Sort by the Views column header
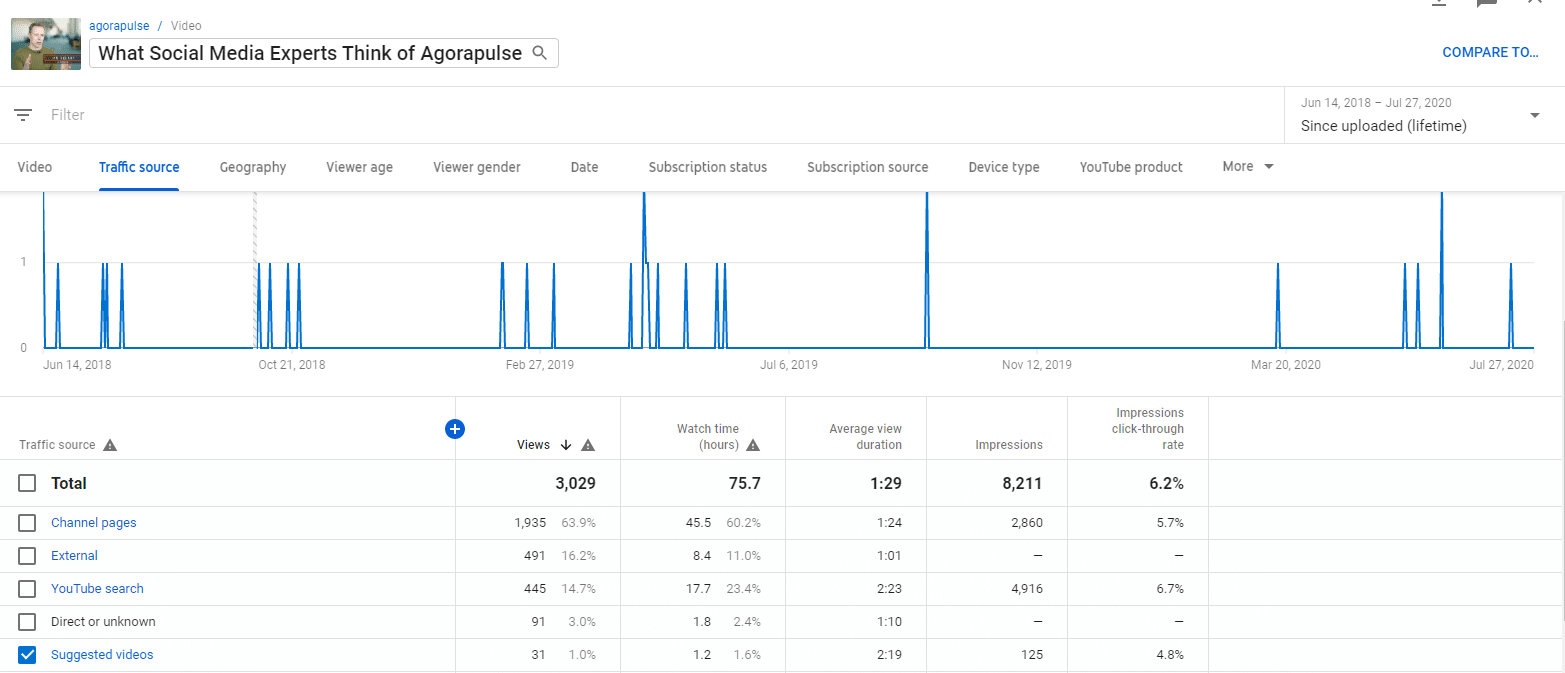The height and width of the screenshot is (673, 1565). [534, 445]
